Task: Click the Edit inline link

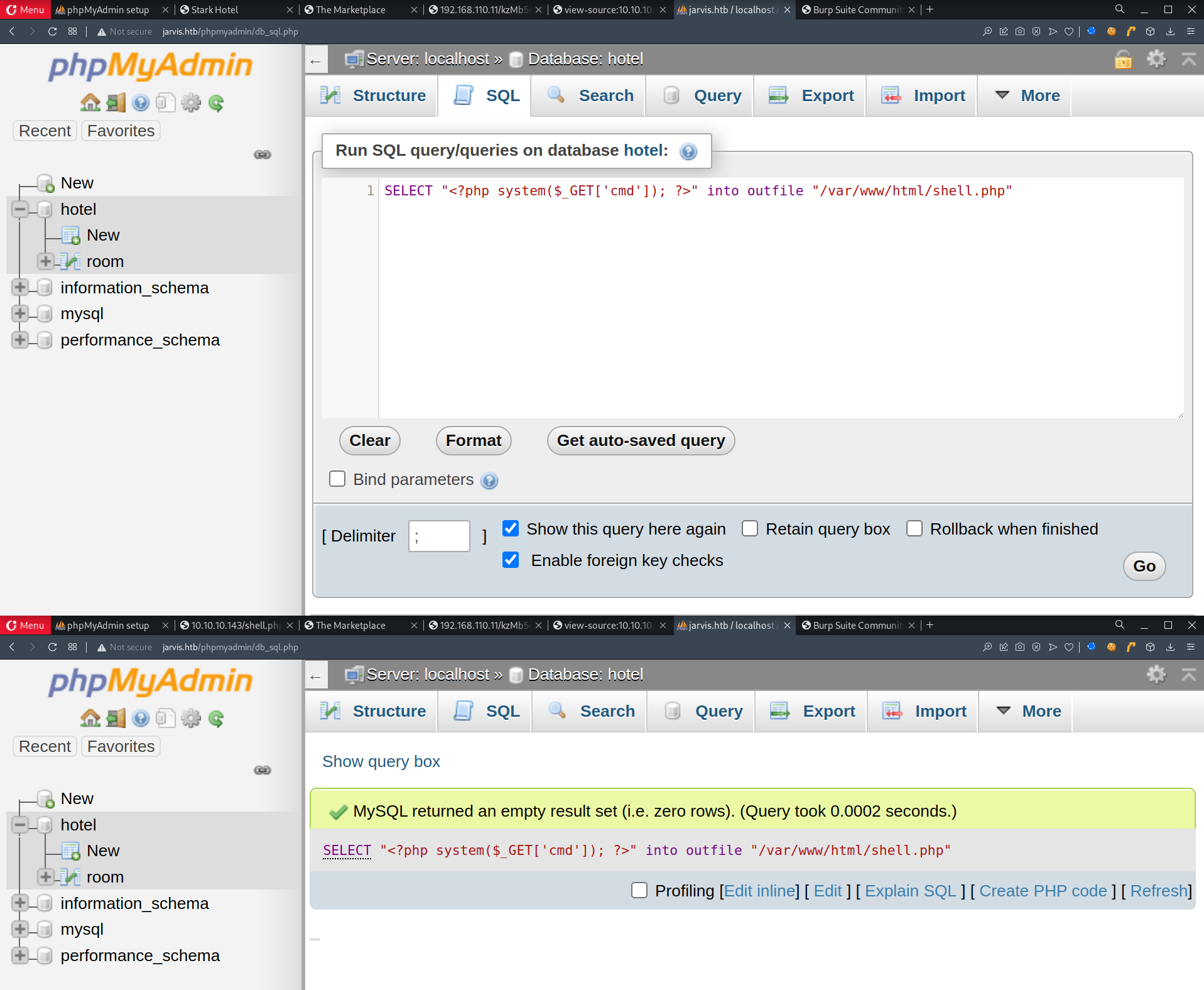Action: (759, 891)
